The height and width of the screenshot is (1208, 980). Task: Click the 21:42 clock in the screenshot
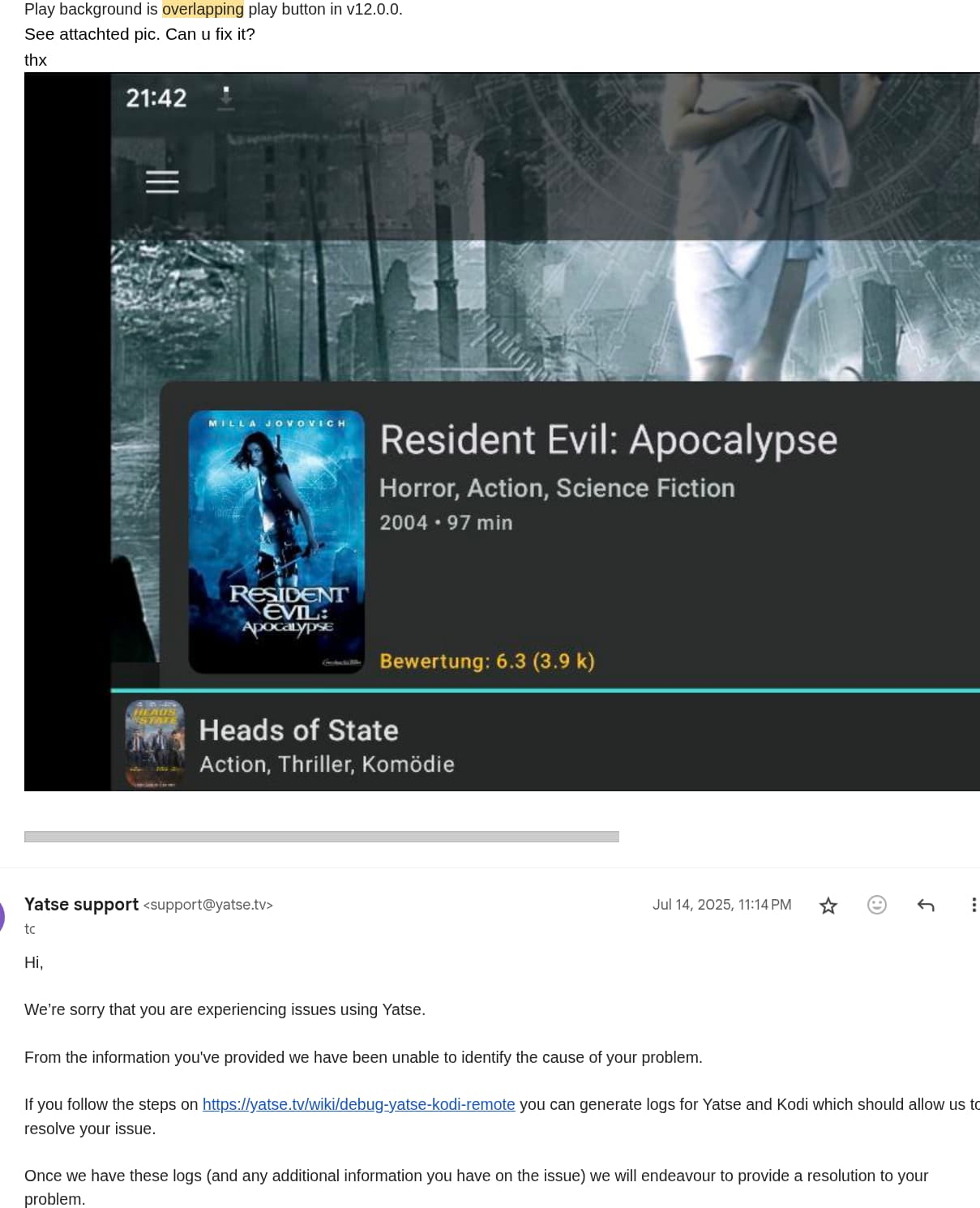(x=156, y=98)
